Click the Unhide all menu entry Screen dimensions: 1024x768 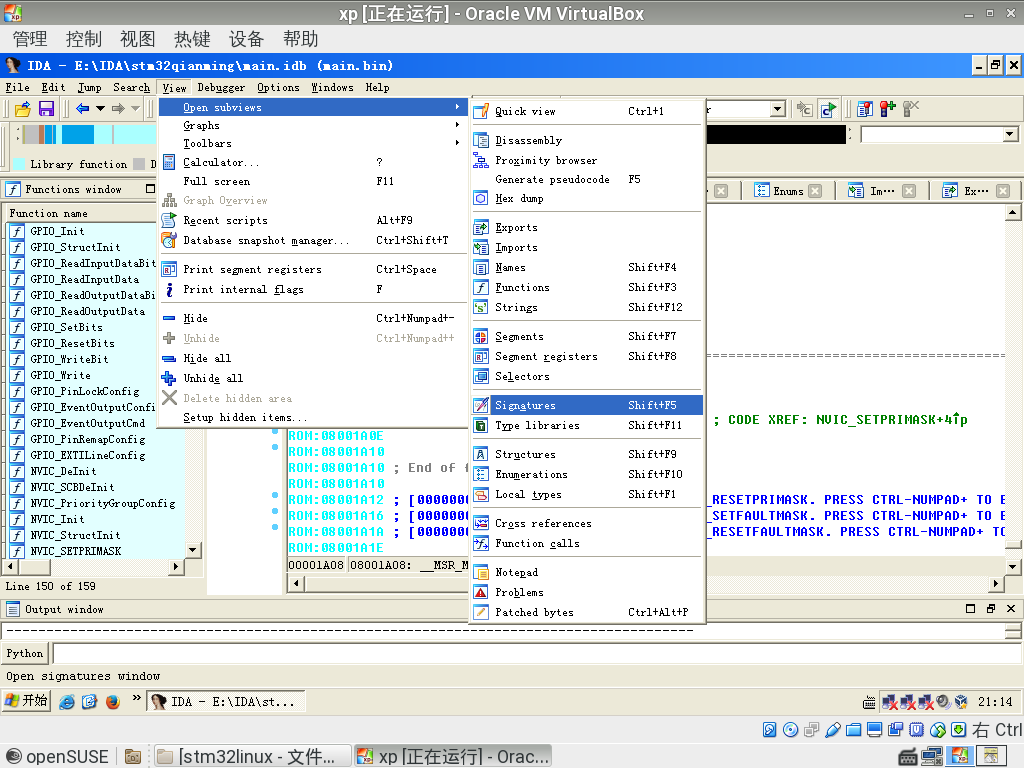point(313,378)
